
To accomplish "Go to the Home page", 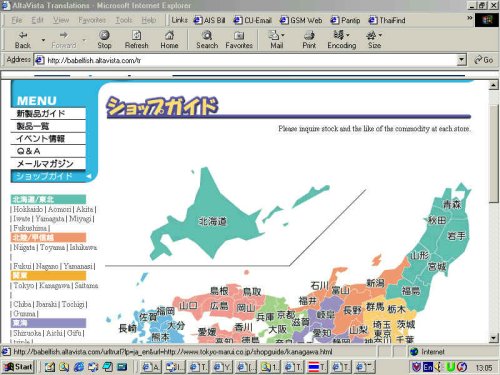I will (x=169, y=40).
